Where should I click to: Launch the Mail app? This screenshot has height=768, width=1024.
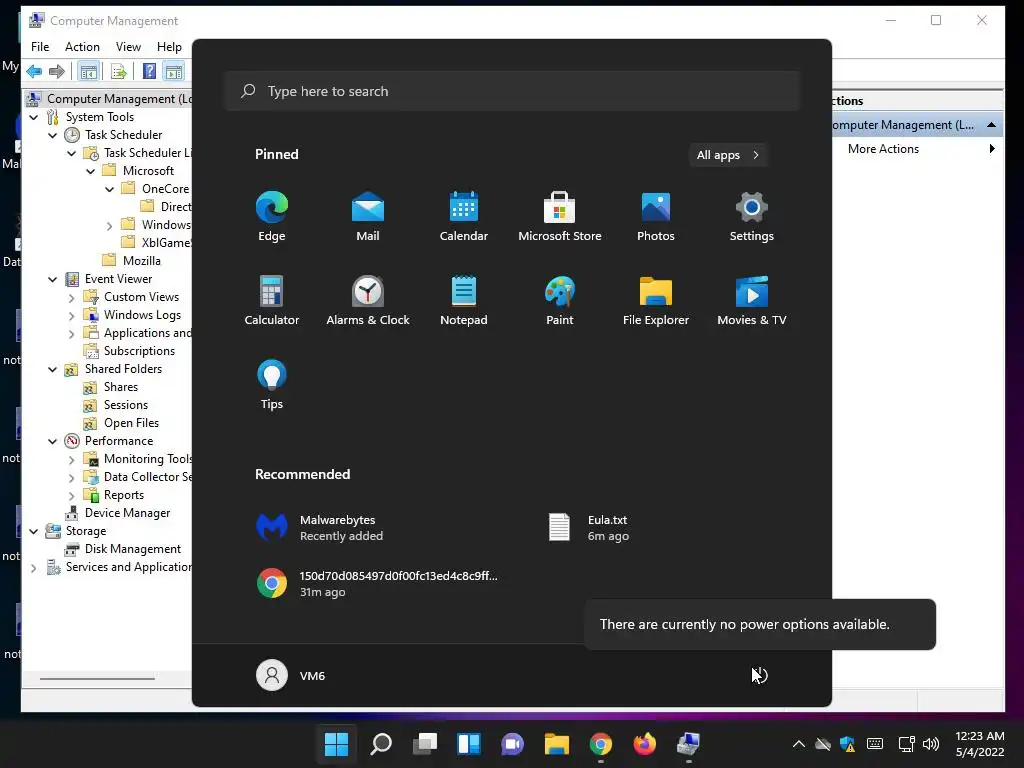coord(368,216)
